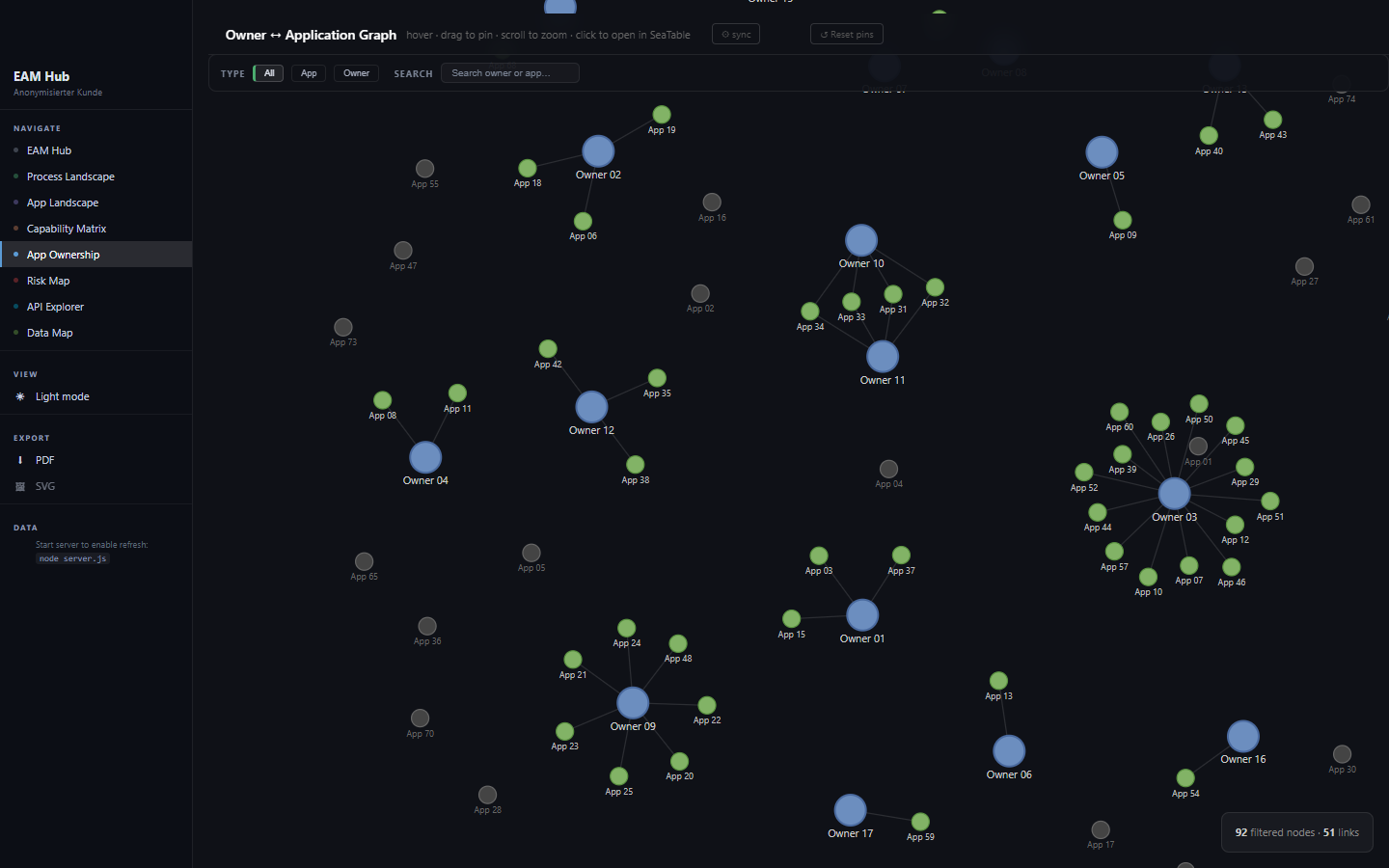Export the graph as SVG
1389x868 pixels.
click(x=96, y=486)
